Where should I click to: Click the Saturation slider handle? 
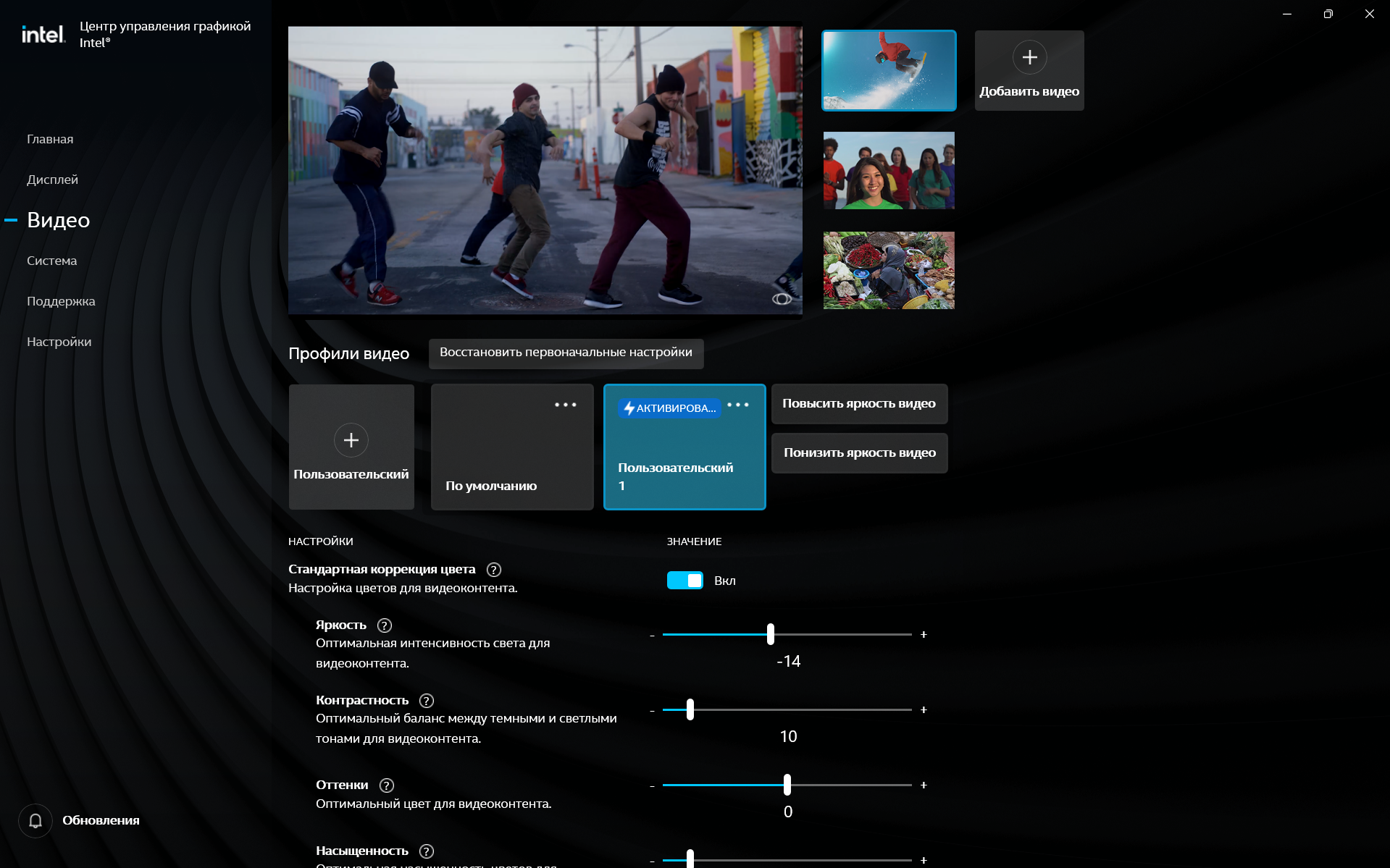coord(690,859)
